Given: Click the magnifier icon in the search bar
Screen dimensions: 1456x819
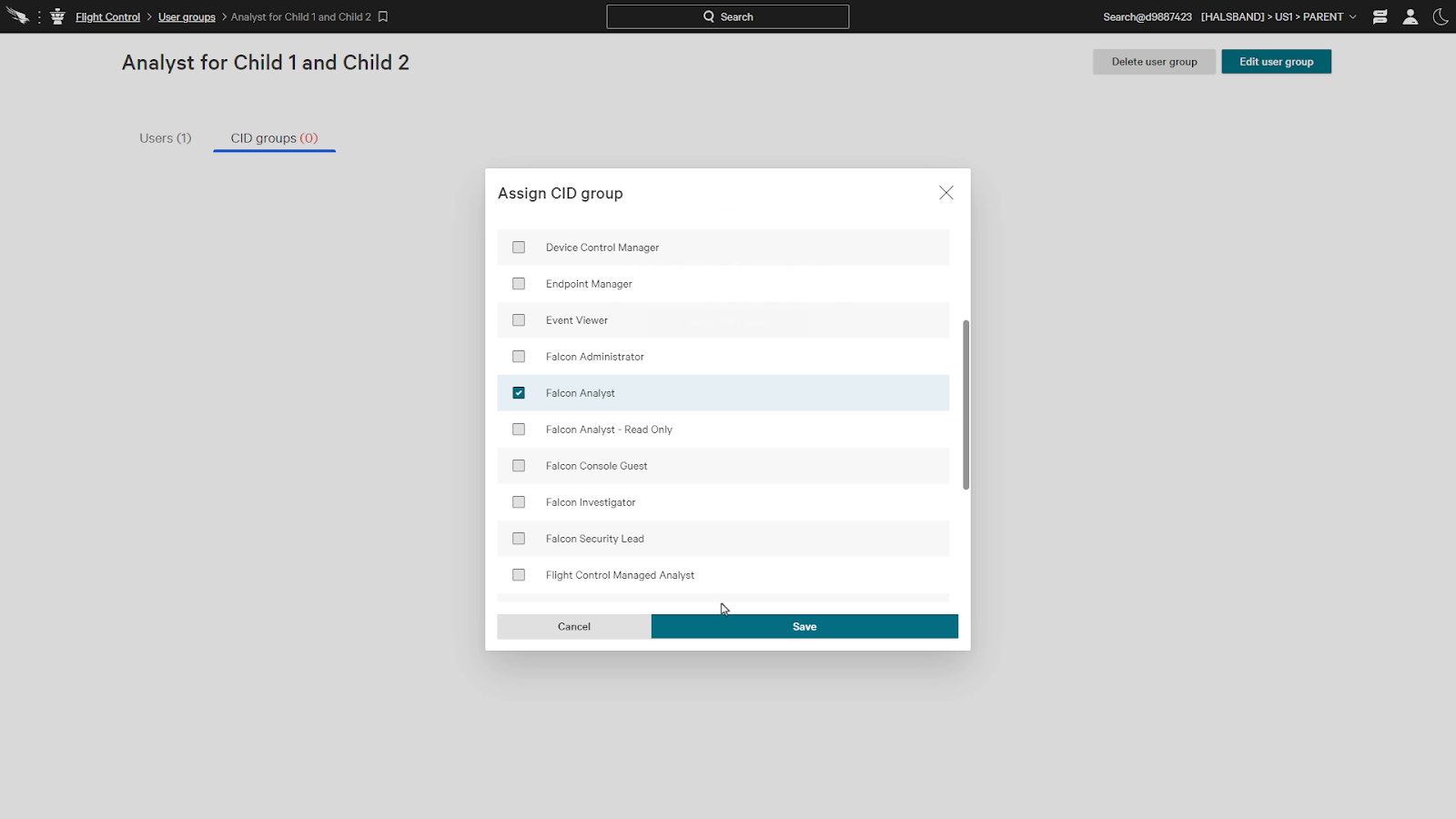Looking at the screenshot, I should (709, 16).
